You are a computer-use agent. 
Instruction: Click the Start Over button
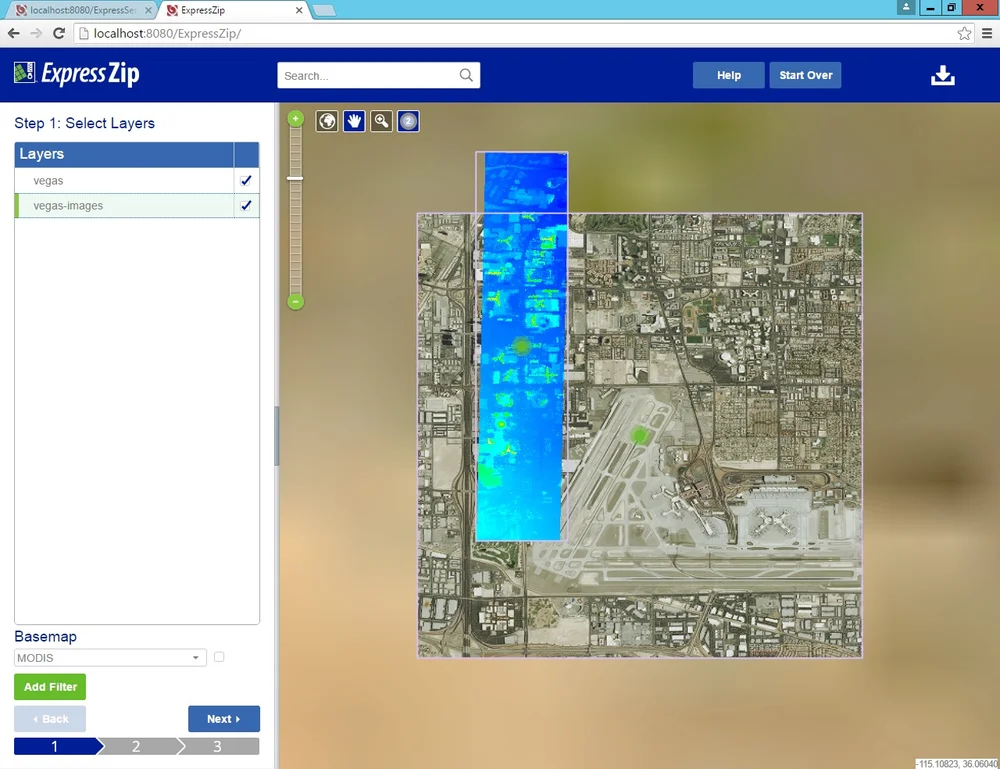[805, 74]
